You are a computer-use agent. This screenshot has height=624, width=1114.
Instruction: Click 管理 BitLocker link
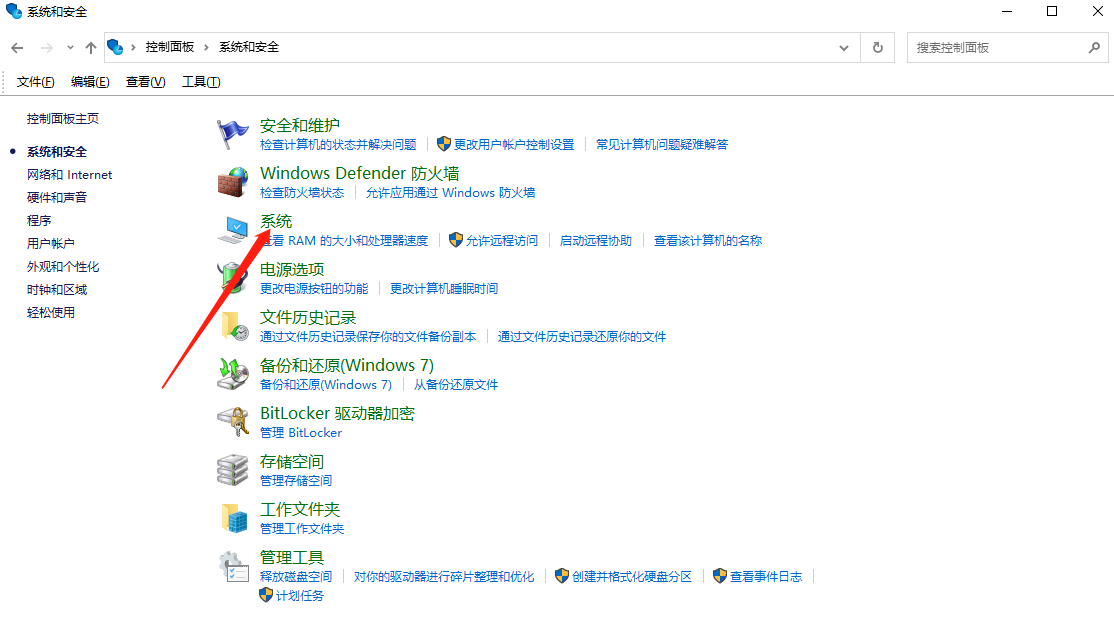[x=301, y=432]
